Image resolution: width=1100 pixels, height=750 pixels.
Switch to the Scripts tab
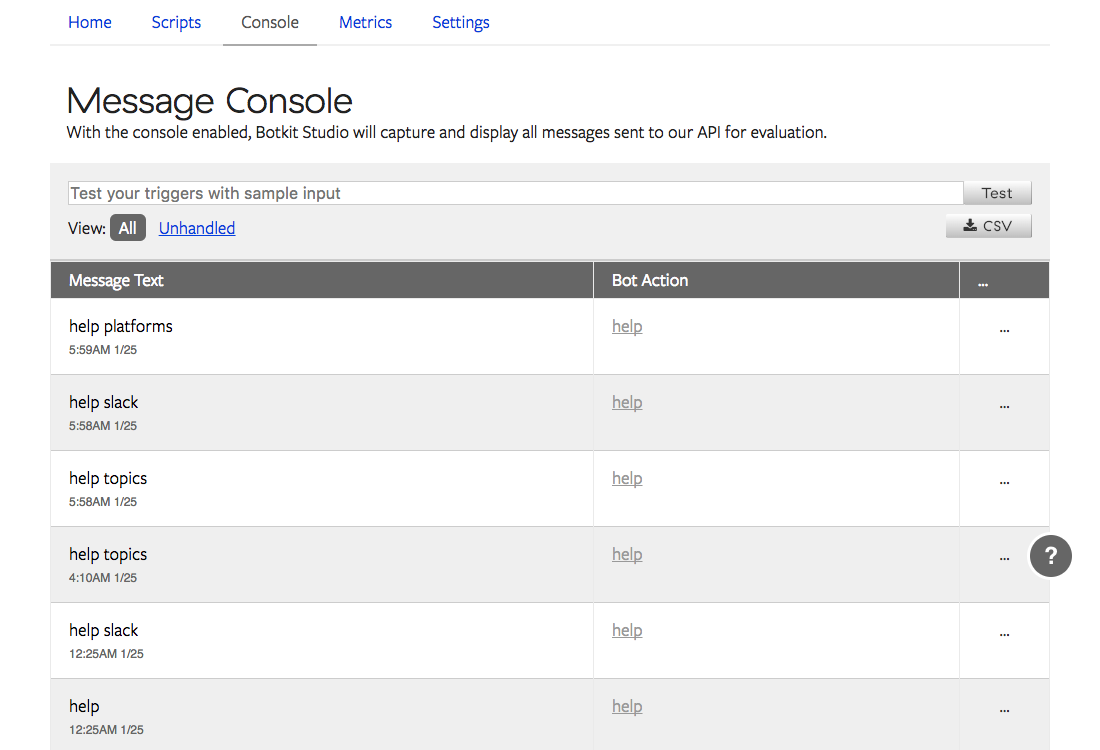pyautogui.click(x=176, y=22)
